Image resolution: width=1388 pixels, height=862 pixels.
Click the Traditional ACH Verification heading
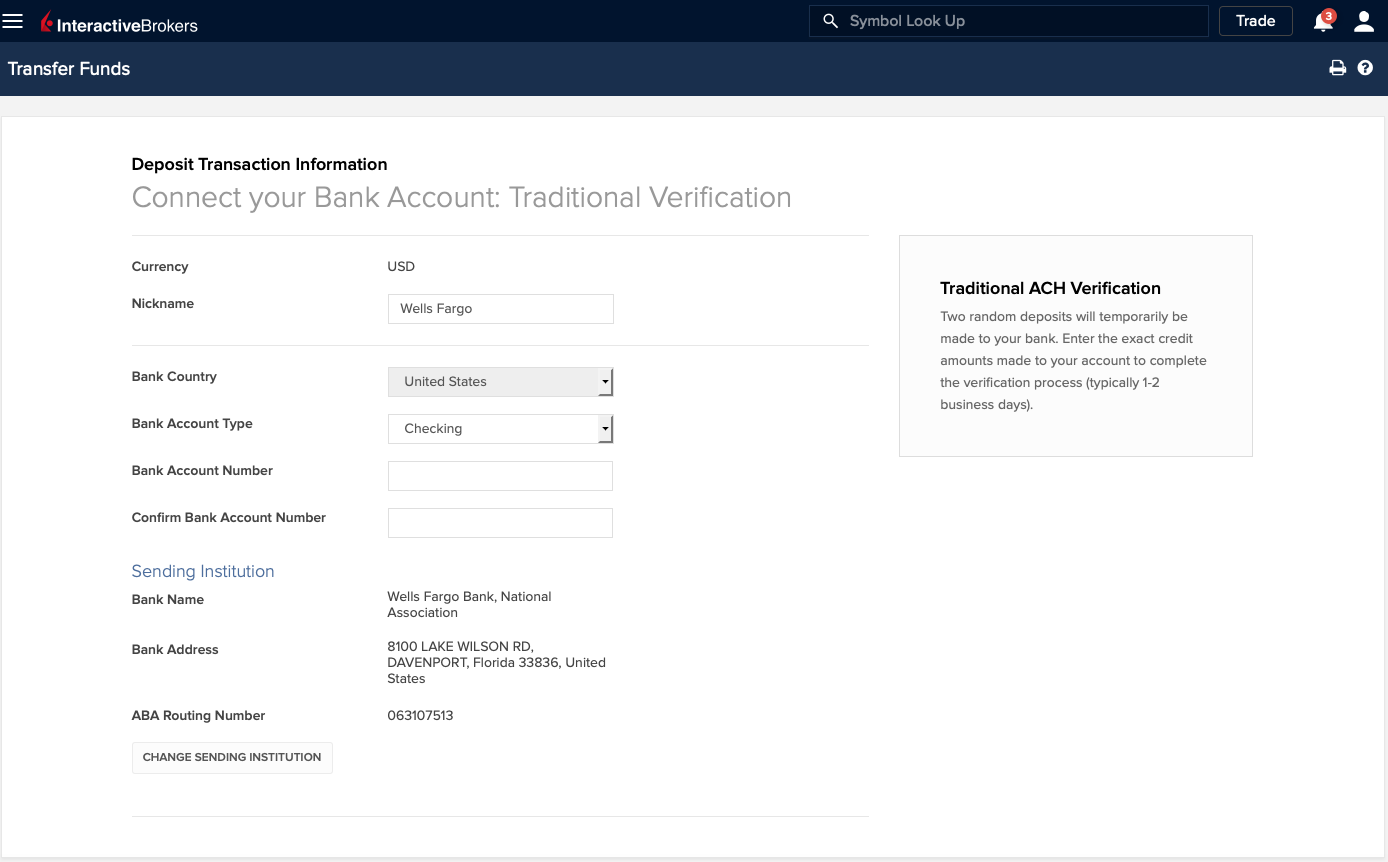[1050, 289]
